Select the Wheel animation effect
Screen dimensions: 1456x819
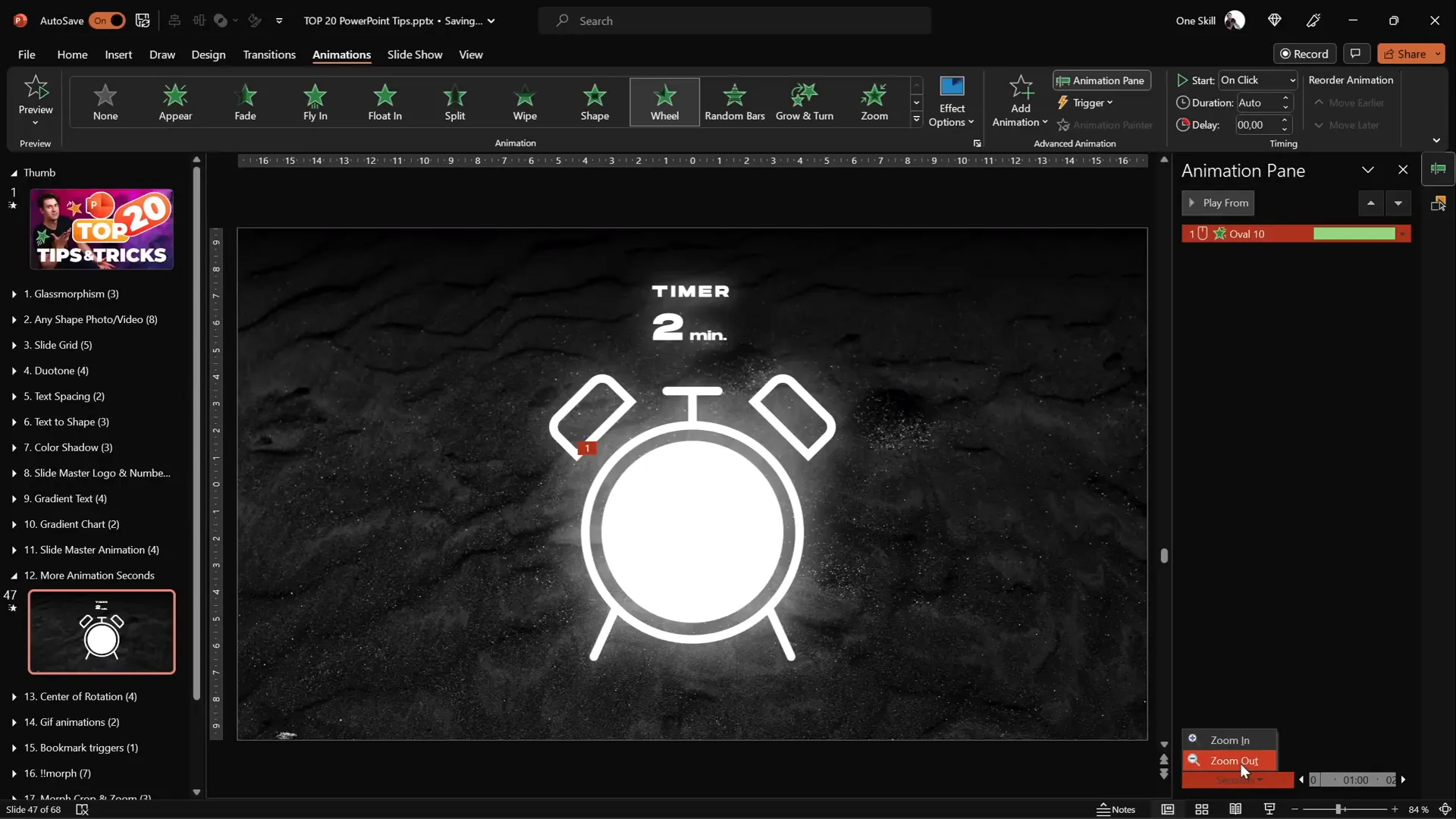(x=664, y=102)
